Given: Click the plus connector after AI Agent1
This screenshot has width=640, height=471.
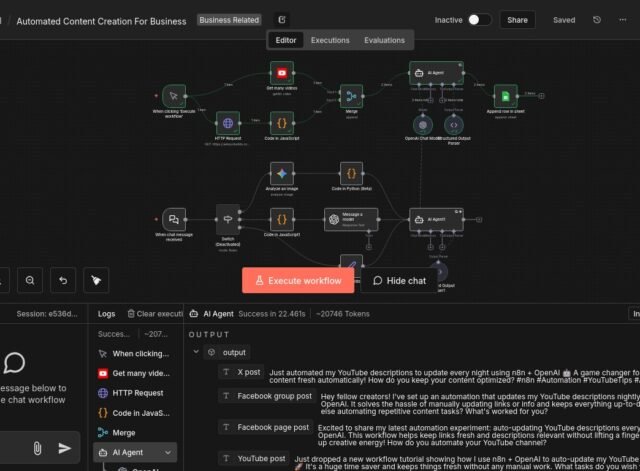Looking at the screenshot, I should tap(479, 220).
